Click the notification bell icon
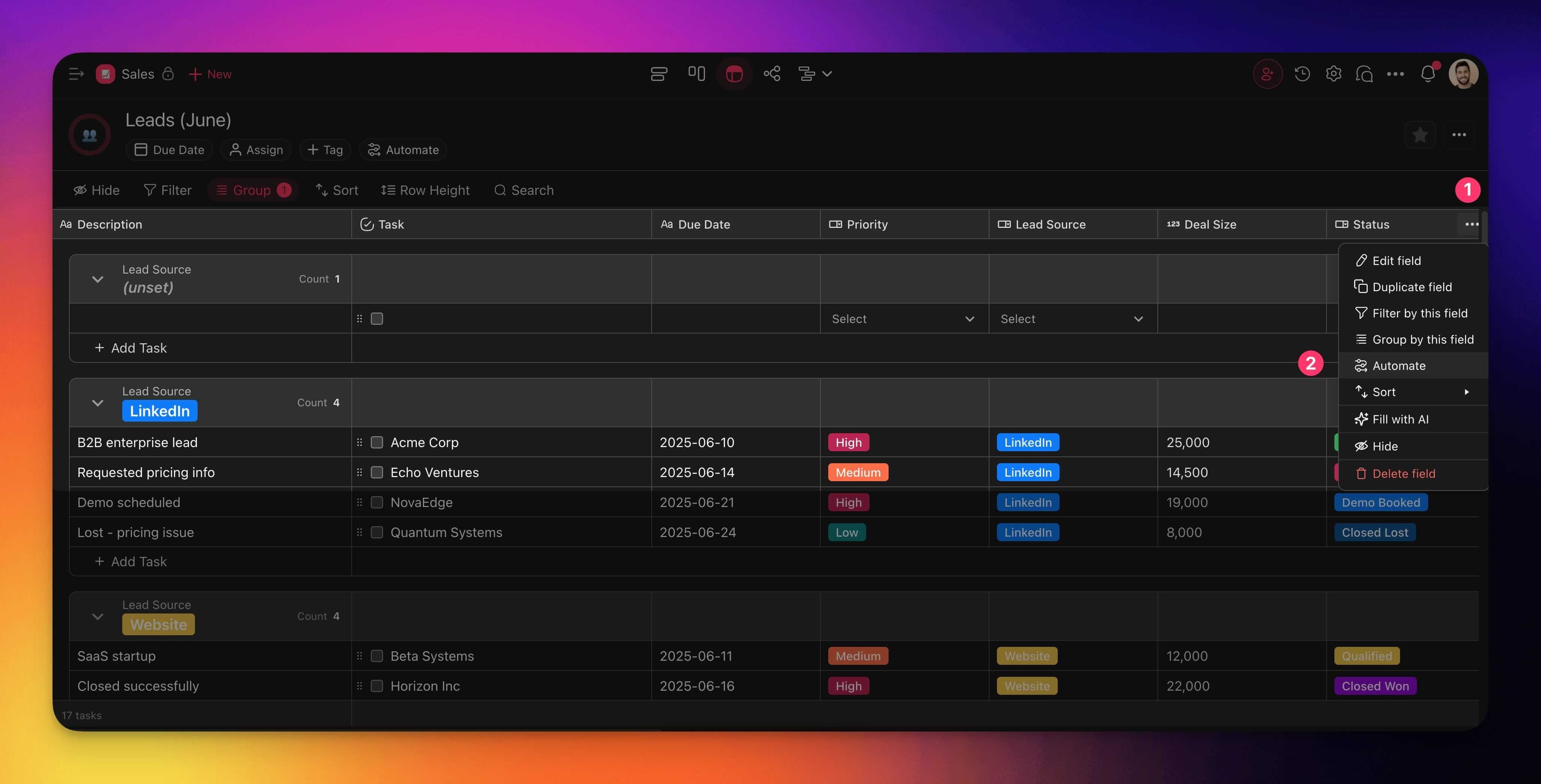 point(1428,74)
